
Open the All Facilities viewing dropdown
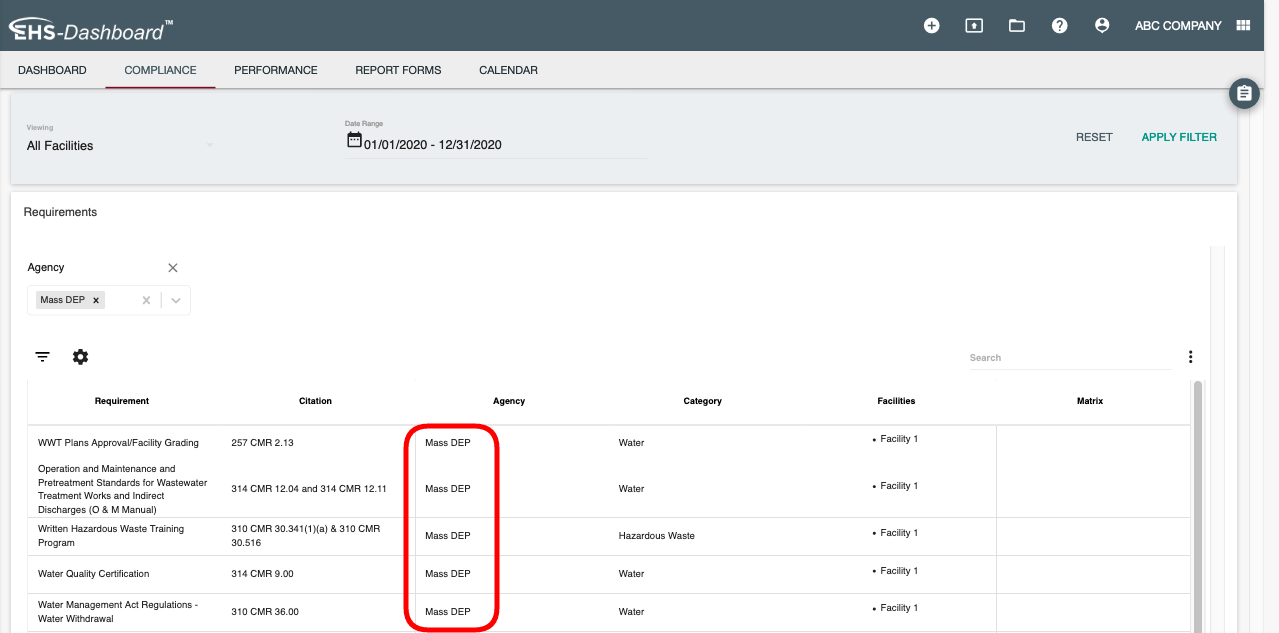[x=120, y=146]
